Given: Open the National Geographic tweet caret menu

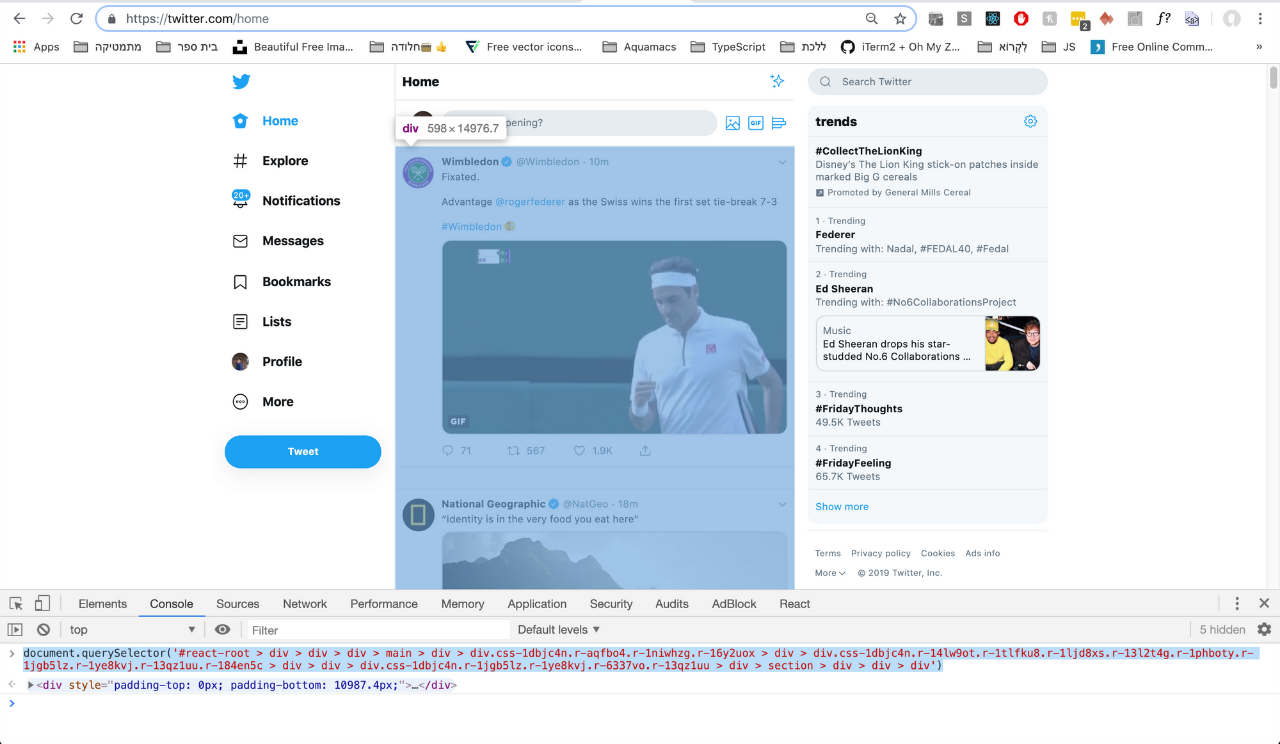Looking at the screenshot, I should coord(783,504).
